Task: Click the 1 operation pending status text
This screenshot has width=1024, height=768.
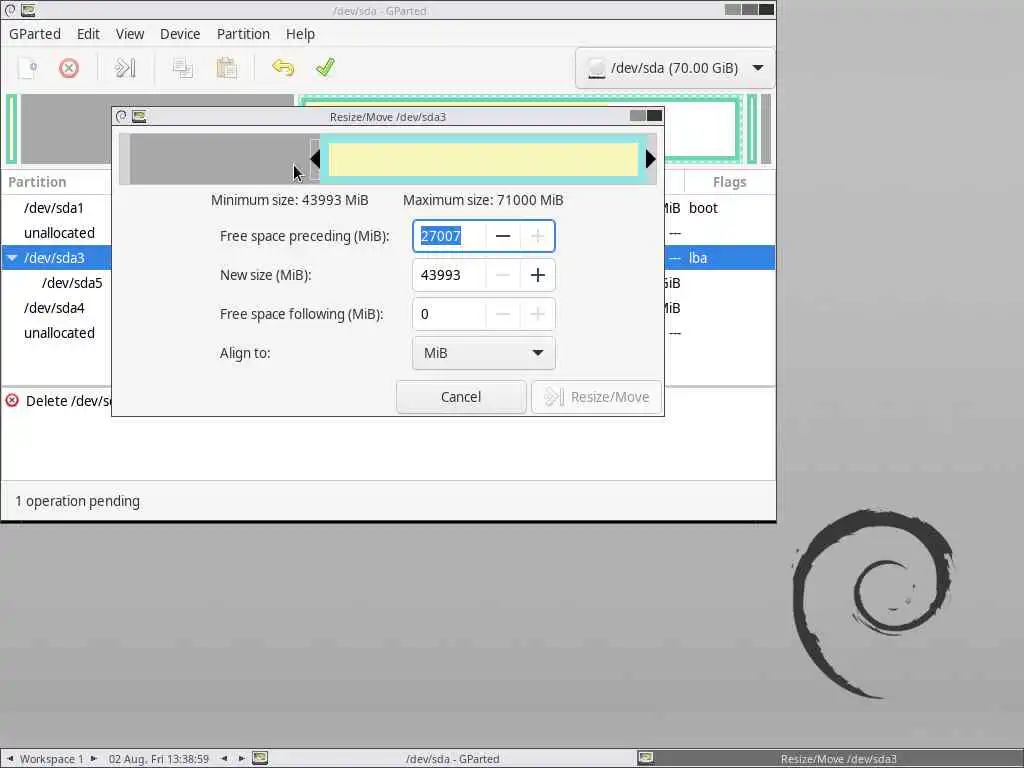Action: pyautogui.click(x=77, y=502)
